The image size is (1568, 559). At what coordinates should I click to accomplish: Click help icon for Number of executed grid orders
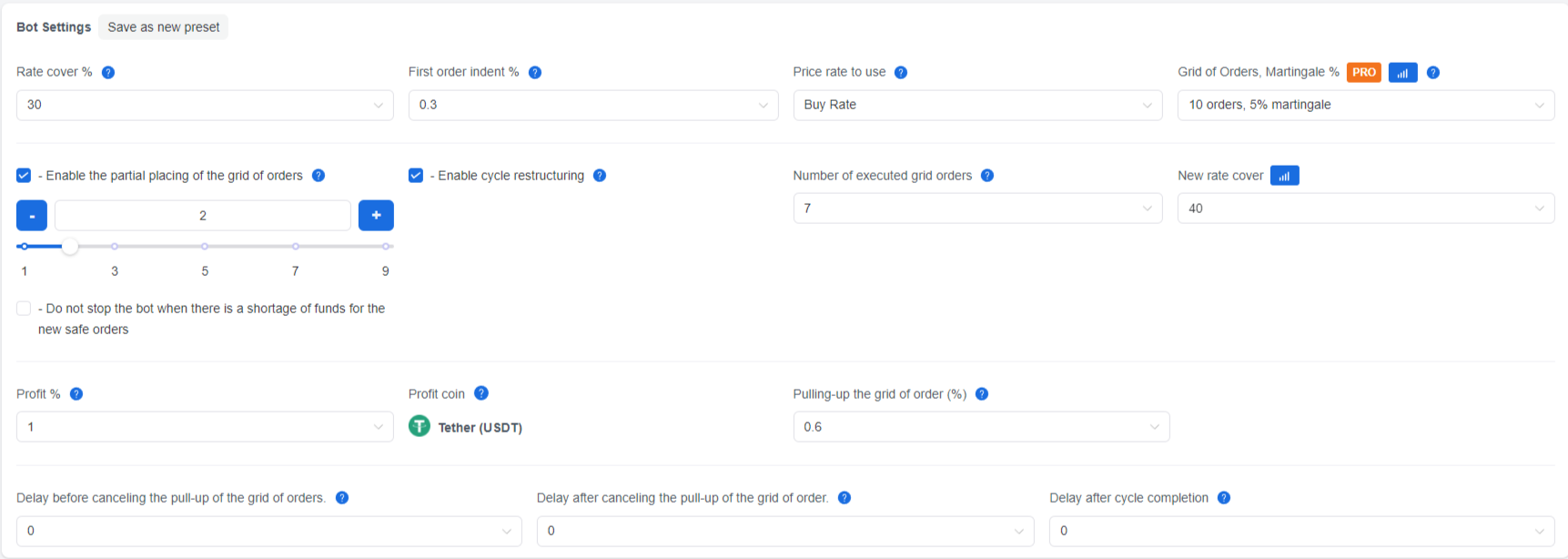(x=987, y=176)
